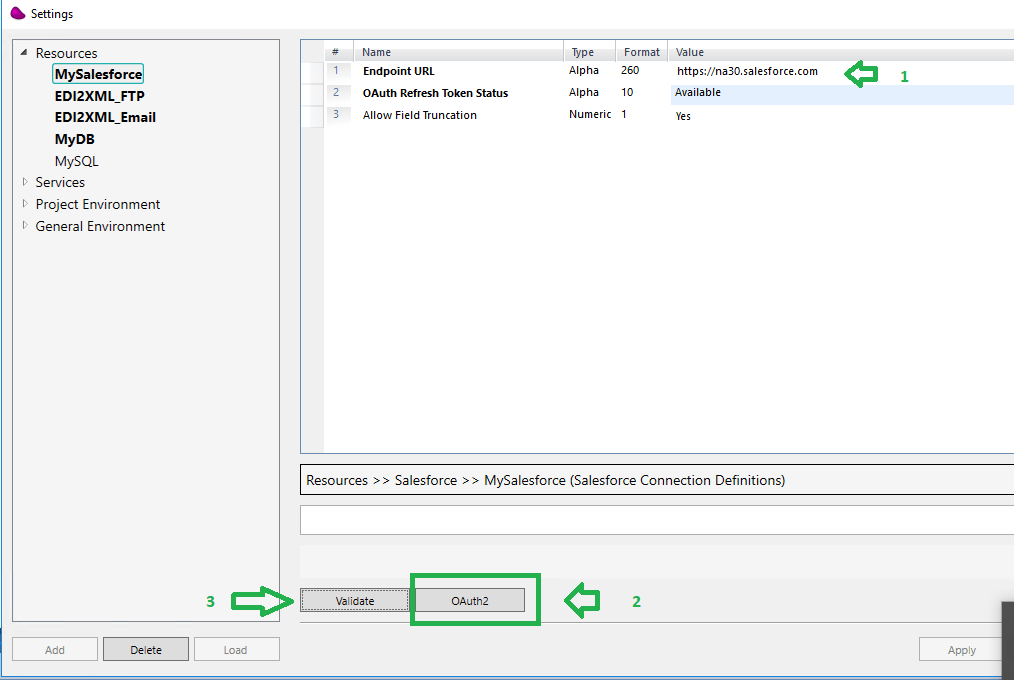The width and height of the screenshot is (1014, 680).
Task: Expand the Services tree node
Action: coord(25,182)
